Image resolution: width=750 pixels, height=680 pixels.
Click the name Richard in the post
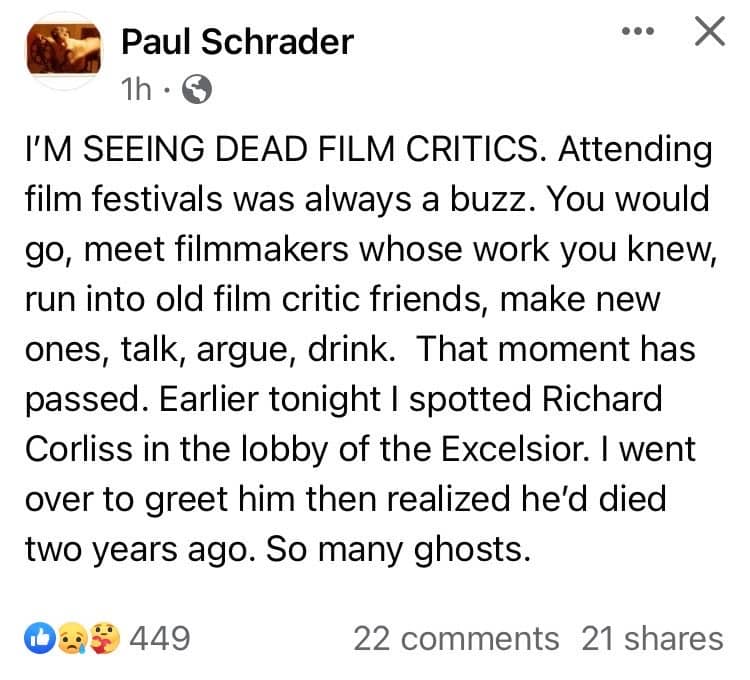(x=603, y=398)
